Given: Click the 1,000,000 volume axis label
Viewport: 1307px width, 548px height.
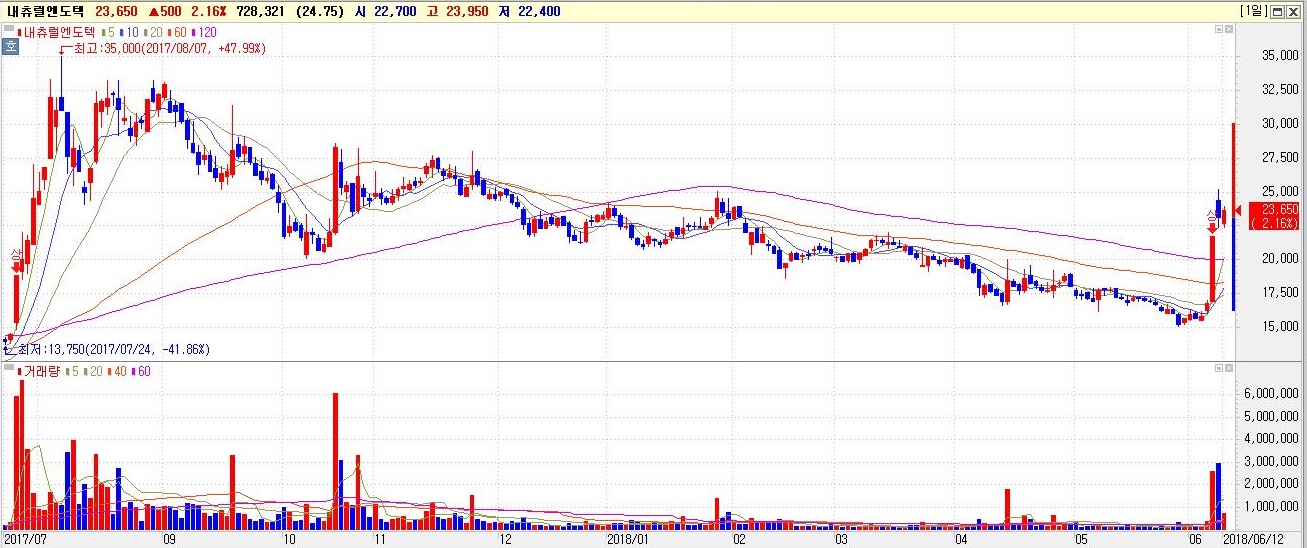Looking at the screenshot, I should pyautogui.click(x=1273, y=507).
